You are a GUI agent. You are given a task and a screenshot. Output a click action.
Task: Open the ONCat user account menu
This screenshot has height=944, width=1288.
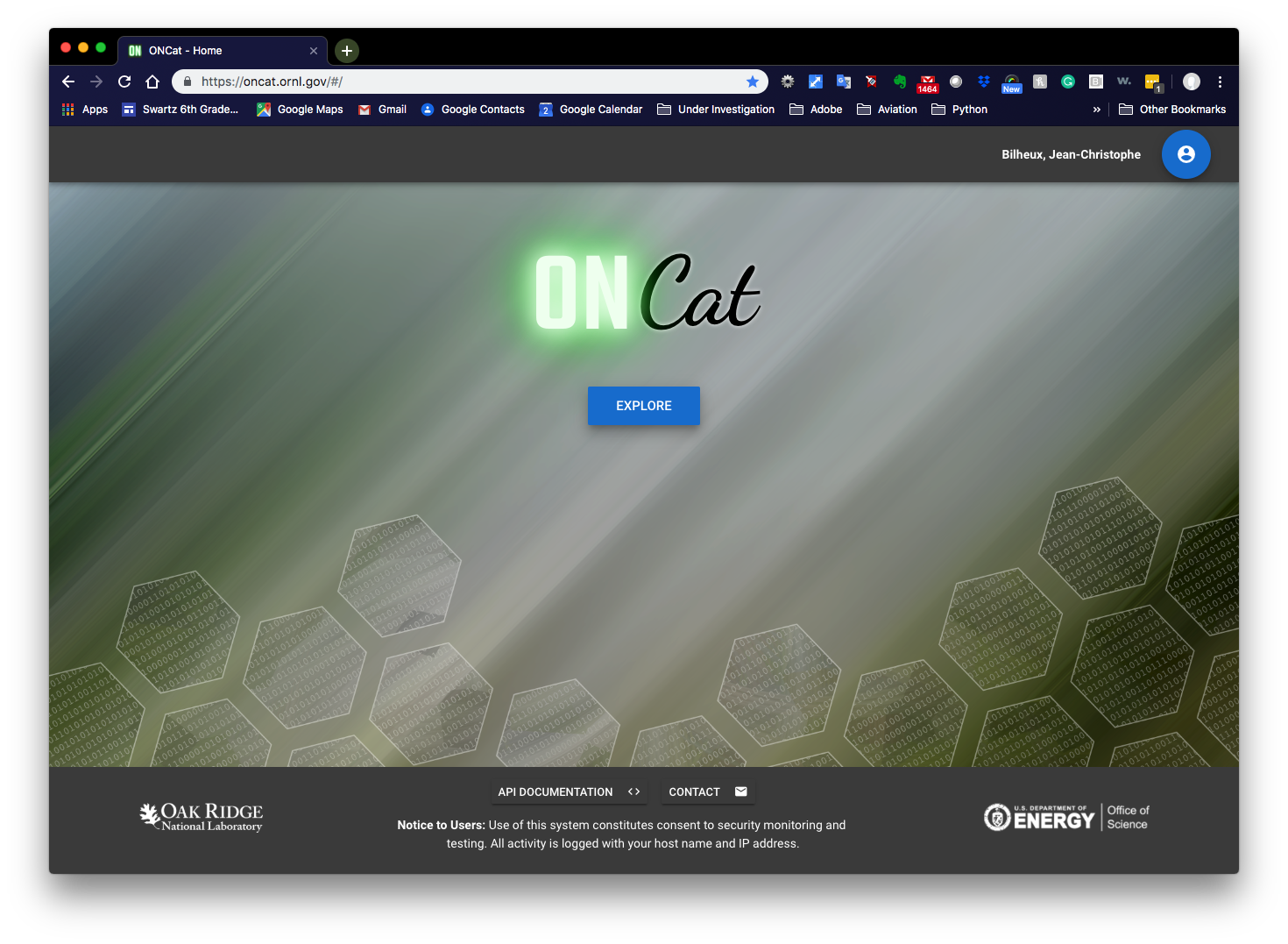click(x=1185, y=153)
